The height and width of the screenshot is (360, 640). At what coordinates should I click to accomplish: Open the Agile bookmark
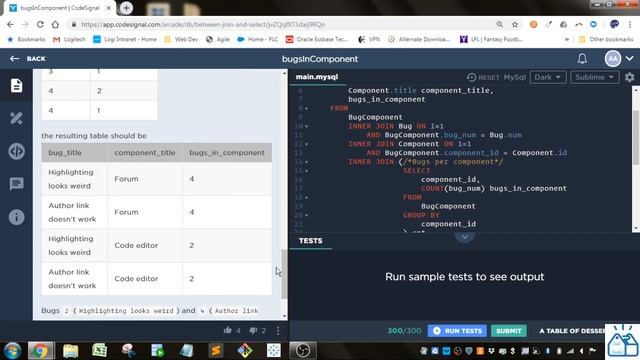[218, 40]
